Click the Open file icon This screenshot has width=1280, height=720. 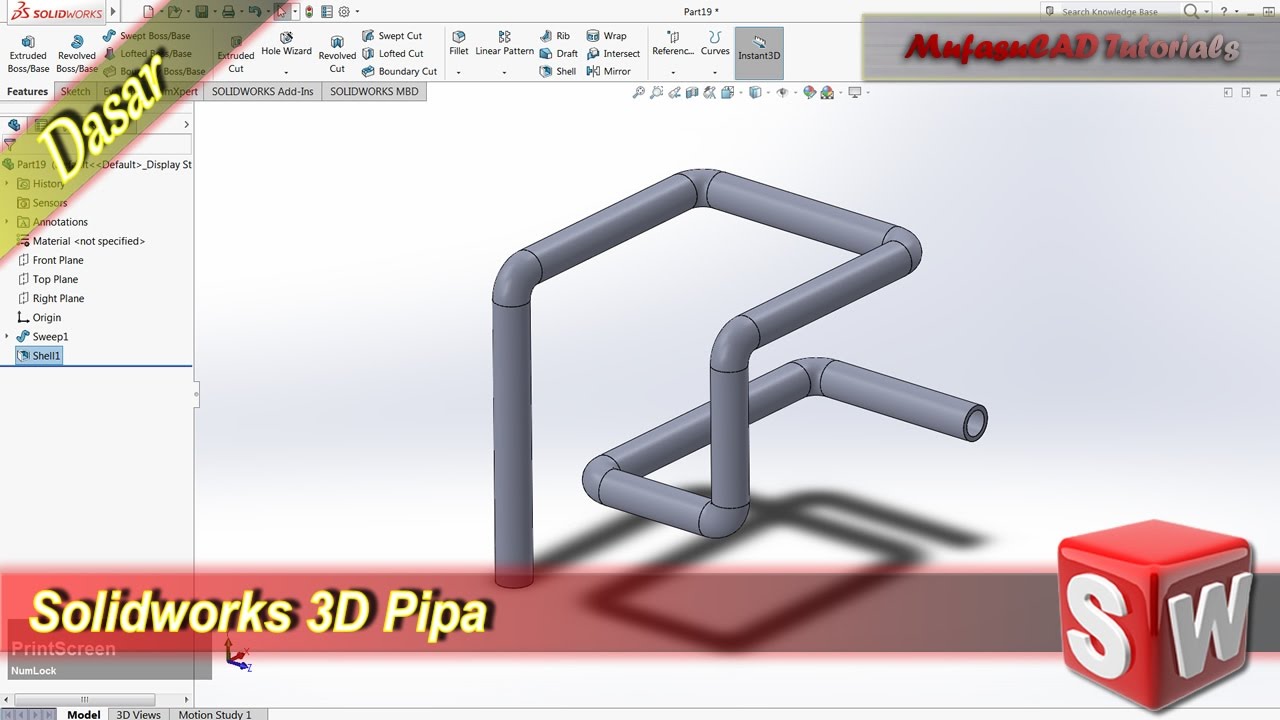[x=175, y=12]
